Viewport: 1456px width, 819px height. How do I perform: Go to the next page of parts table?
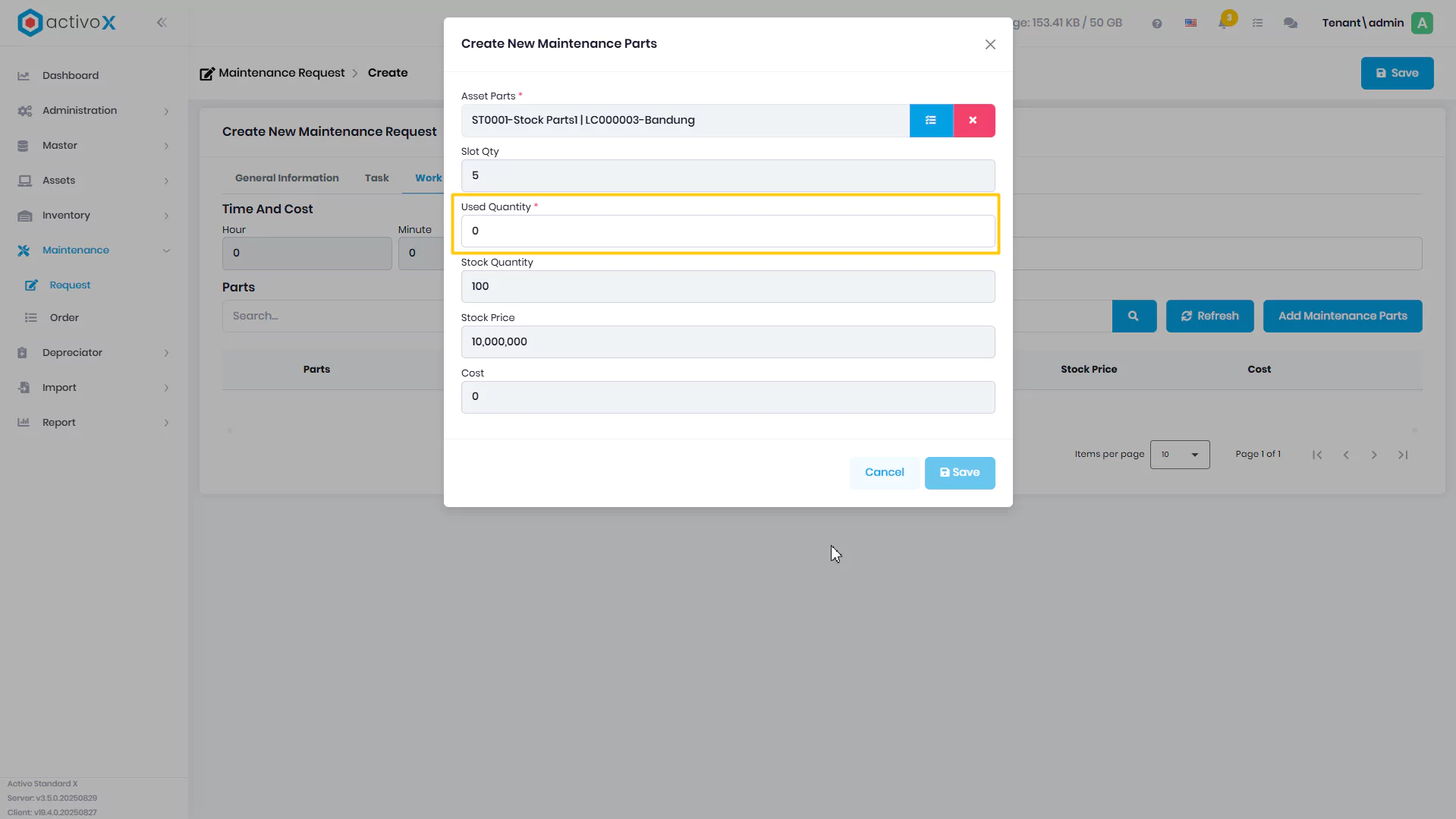point(1374,455)
